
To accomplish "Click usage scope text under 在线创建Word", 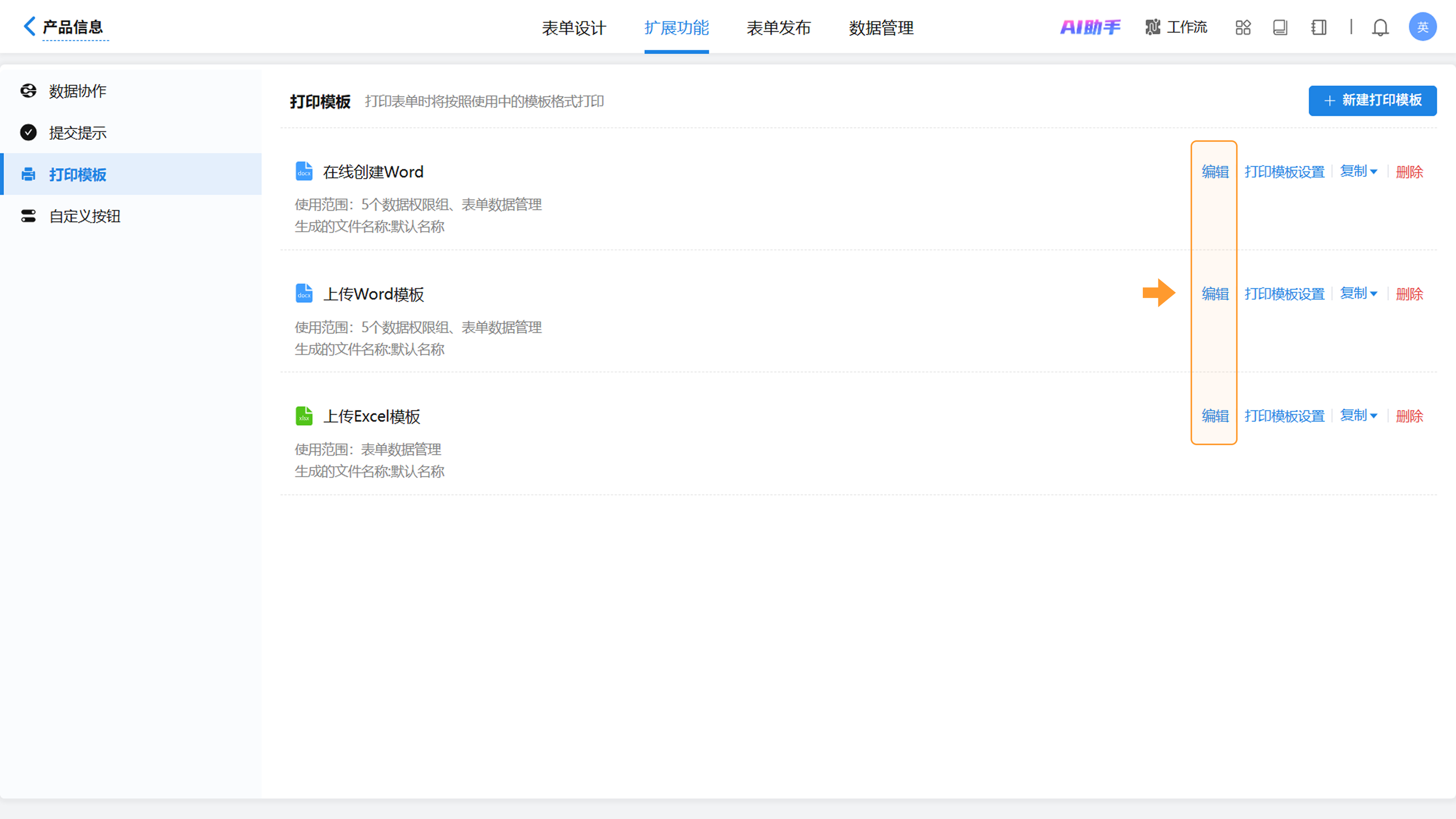I will [x=418, y=205].
